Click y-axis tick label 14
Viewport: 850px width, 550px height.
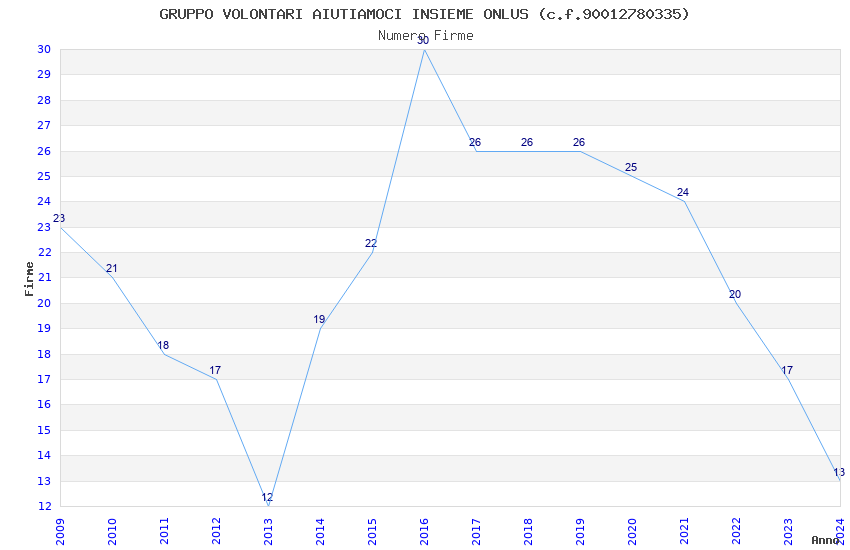point(44,455)
